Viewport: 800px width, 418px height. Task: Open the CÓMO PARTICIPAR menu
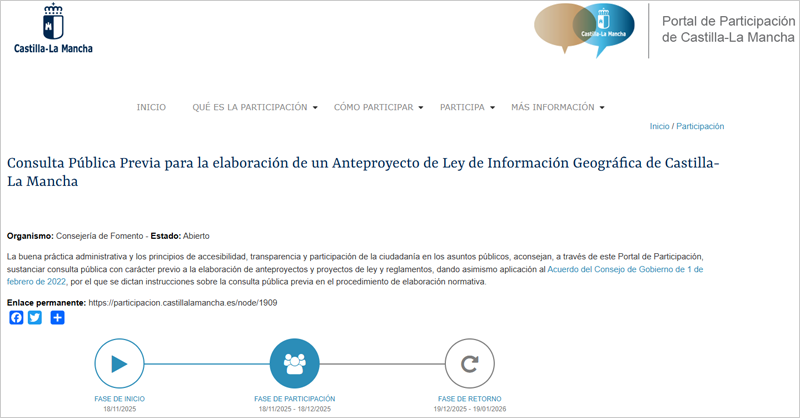(x=373, y=107)
